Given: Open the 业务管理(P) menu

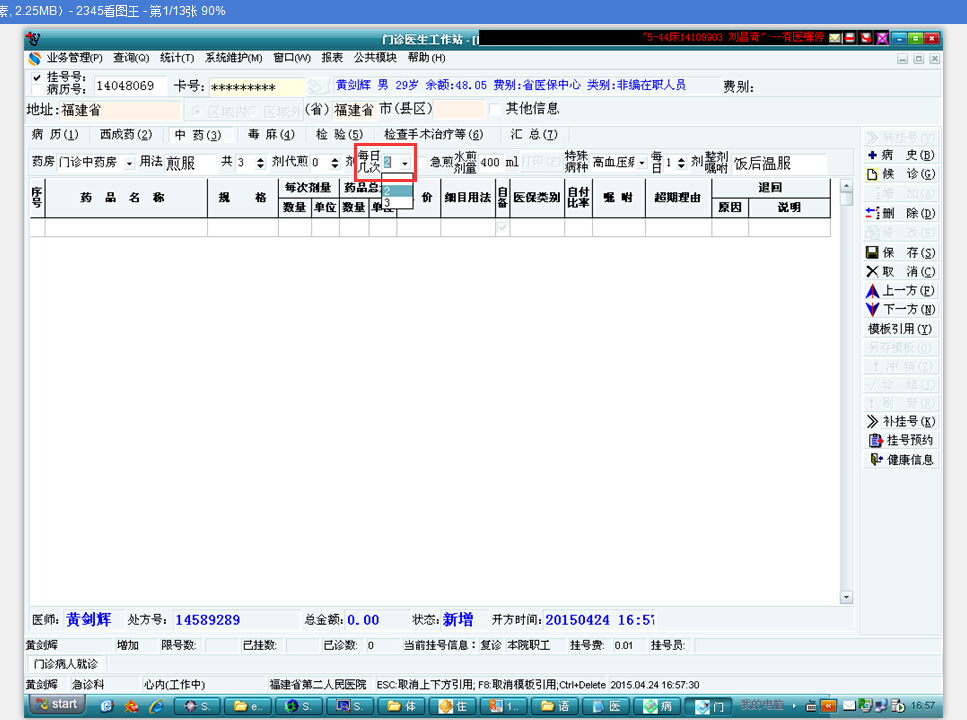Looking at the screenshot, I should pyautogui.click(x=75, y=58).
